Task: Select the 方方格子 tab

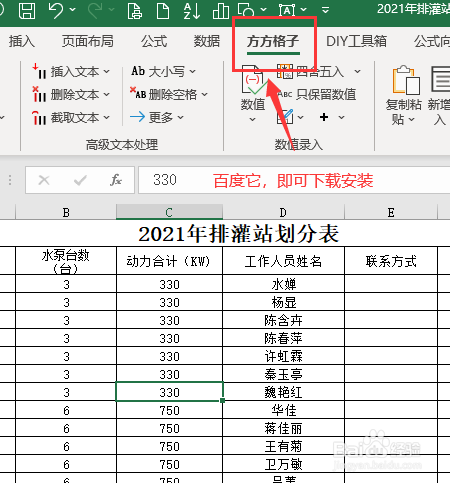Action: pos(273,41)
